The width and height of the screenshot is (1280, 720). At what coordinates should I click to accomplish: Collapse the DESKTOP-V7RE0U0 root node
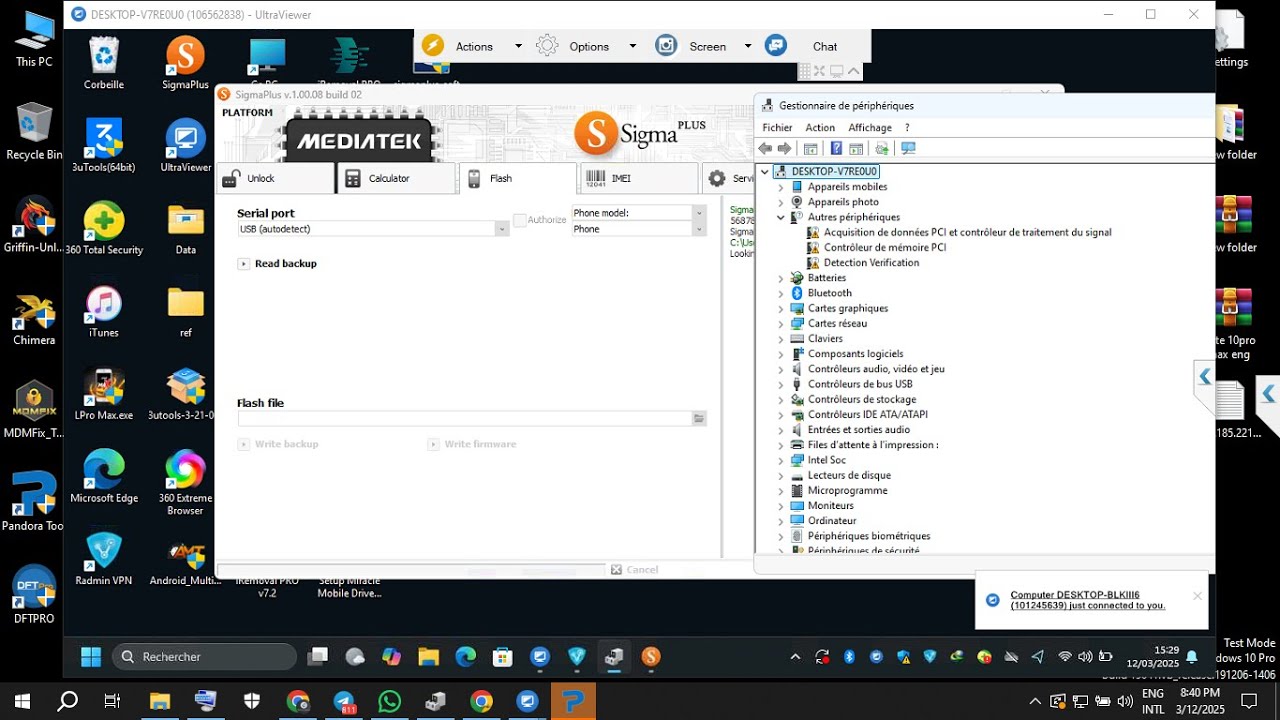765,172
